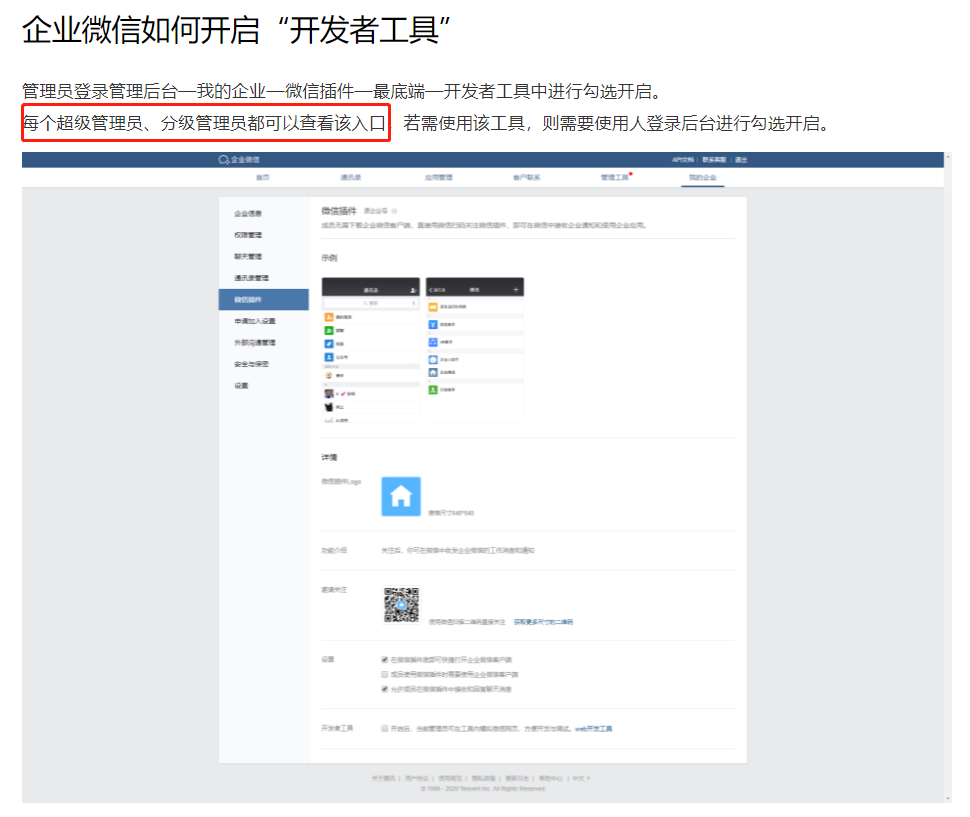Click the 用户协议 footer link

point(416,779)
